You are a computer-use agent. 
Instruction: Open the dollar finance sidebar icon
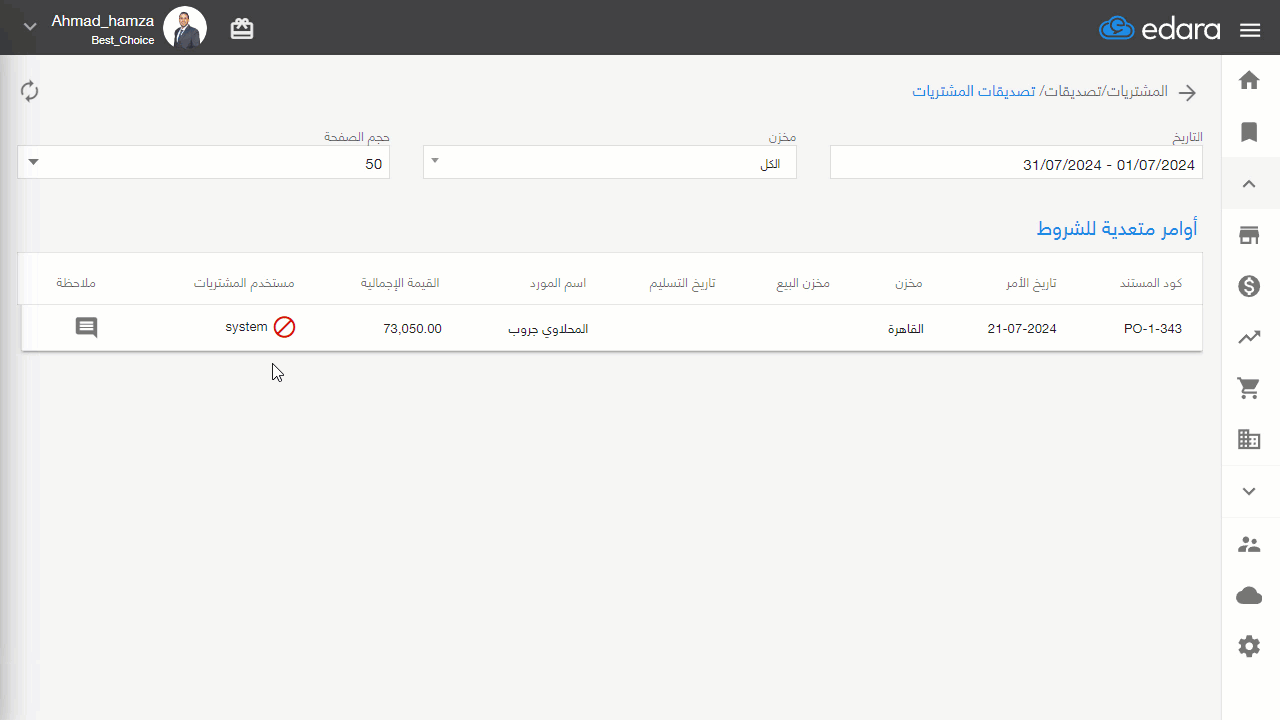1249,287
